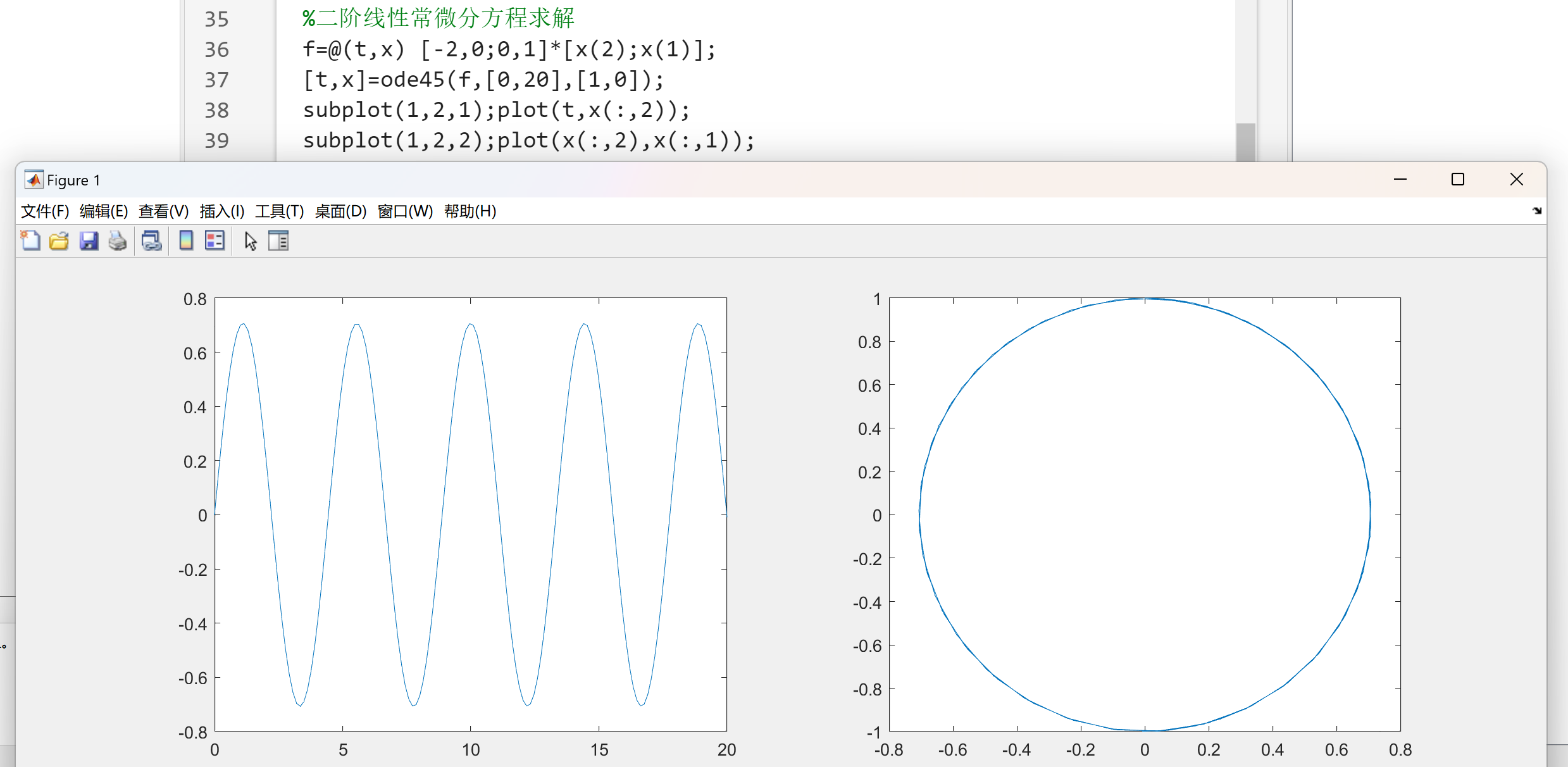1568x767 pixels.
Task: Click the sine wave plot in the left axes
Action: (x=471, y=514)
